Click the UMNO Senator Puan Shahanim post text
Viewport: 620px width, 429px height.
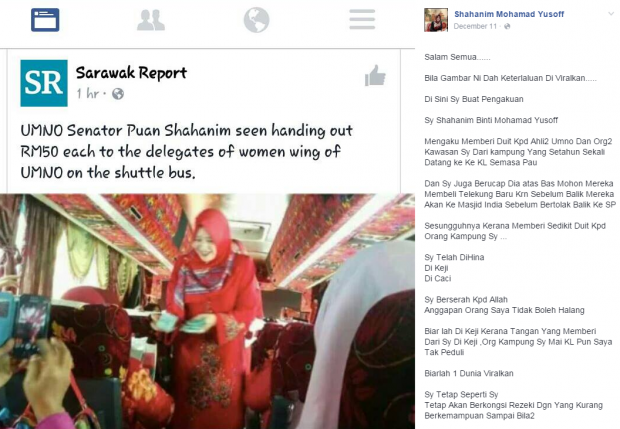pos(186,151)
